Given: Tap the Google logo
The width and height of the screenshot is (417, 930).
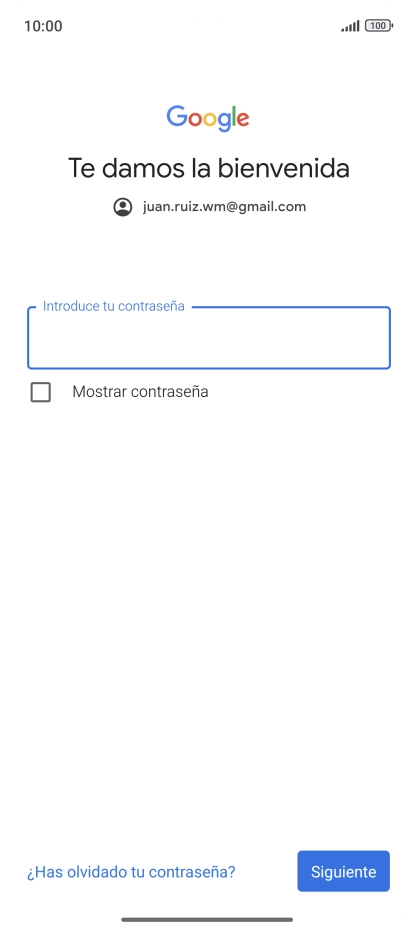Looking at the screenshot, I should (208, 119).
